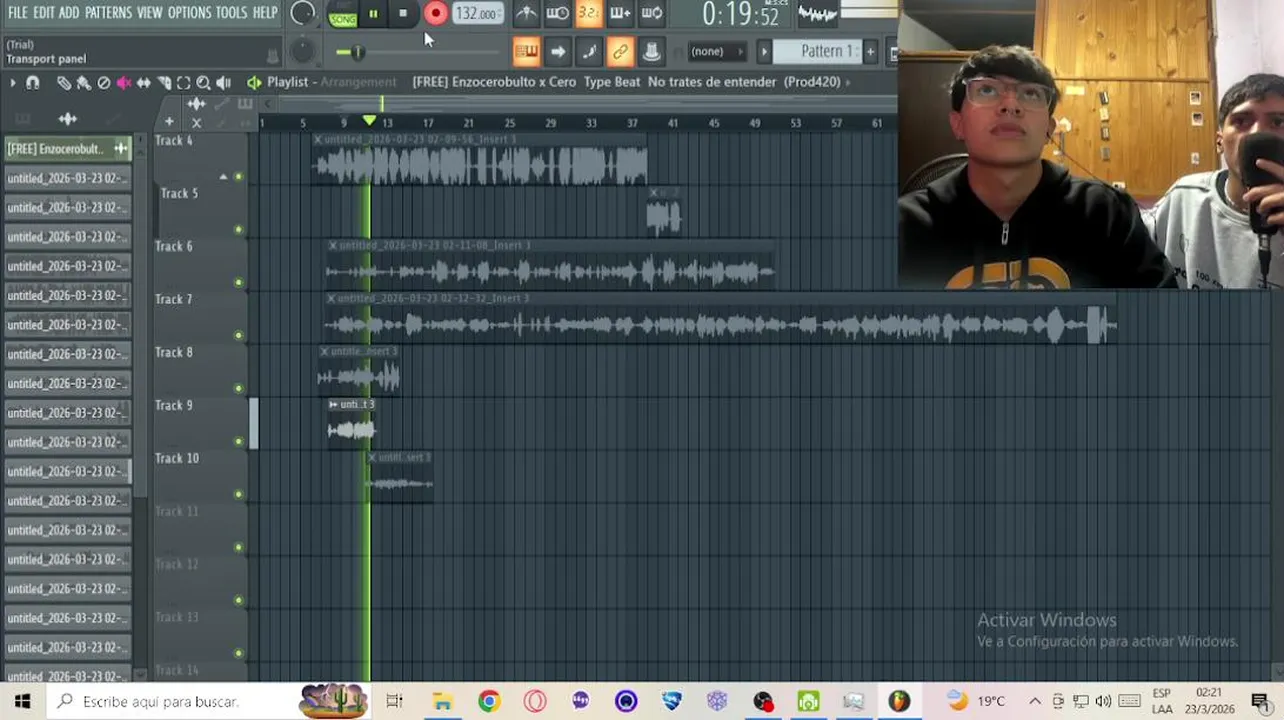1284x720 pixels.
Task: Stop playback with the stop button
Action: point(403,13)
